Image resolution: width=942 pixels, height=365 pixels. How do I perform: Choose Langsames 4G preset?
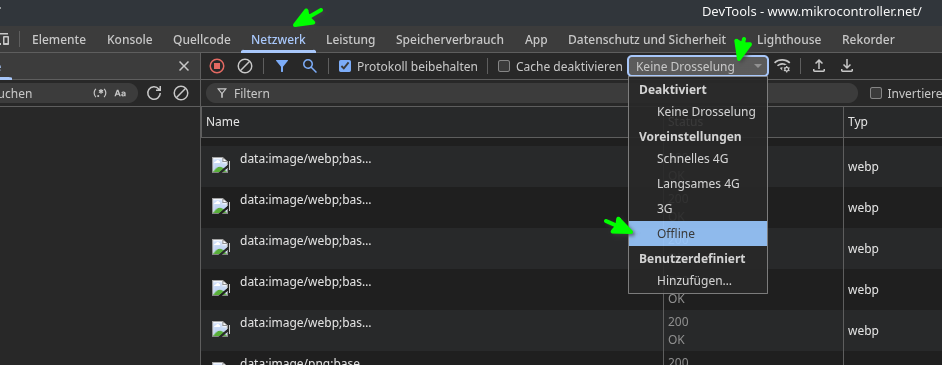click(698, 184)
